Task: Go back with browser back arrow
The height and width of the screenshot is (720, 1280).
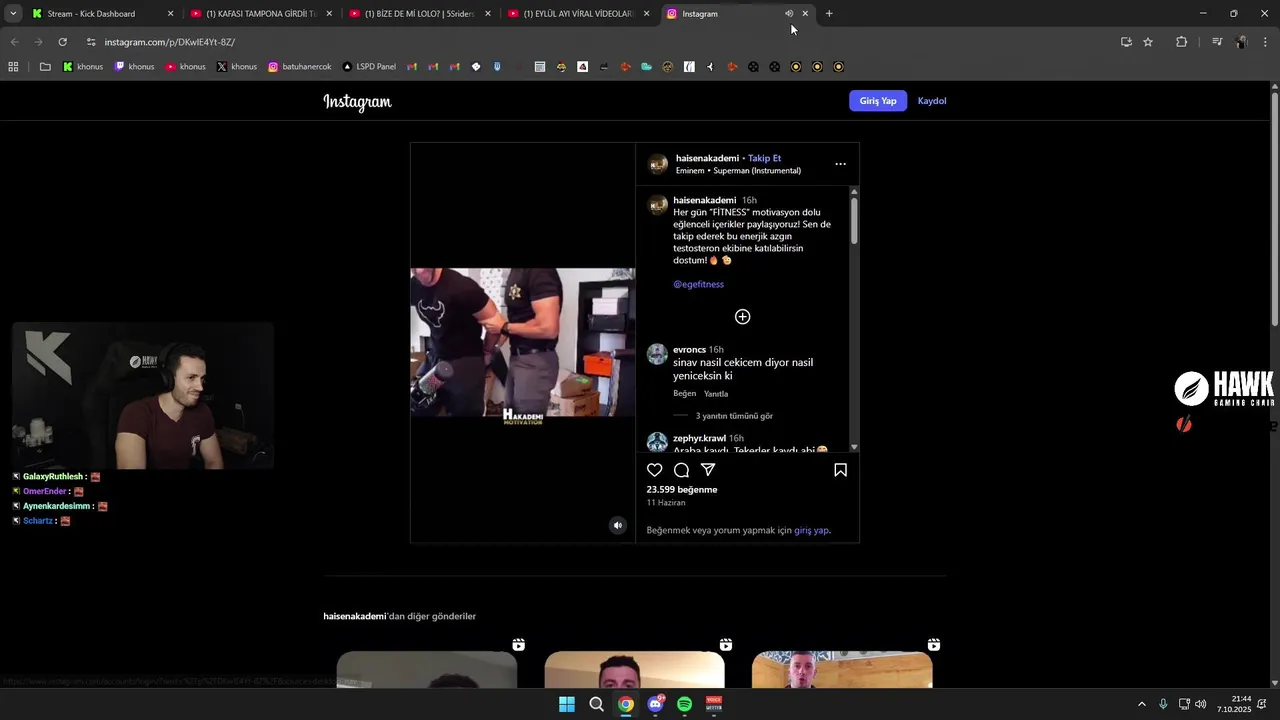Action: coord(14,42)
